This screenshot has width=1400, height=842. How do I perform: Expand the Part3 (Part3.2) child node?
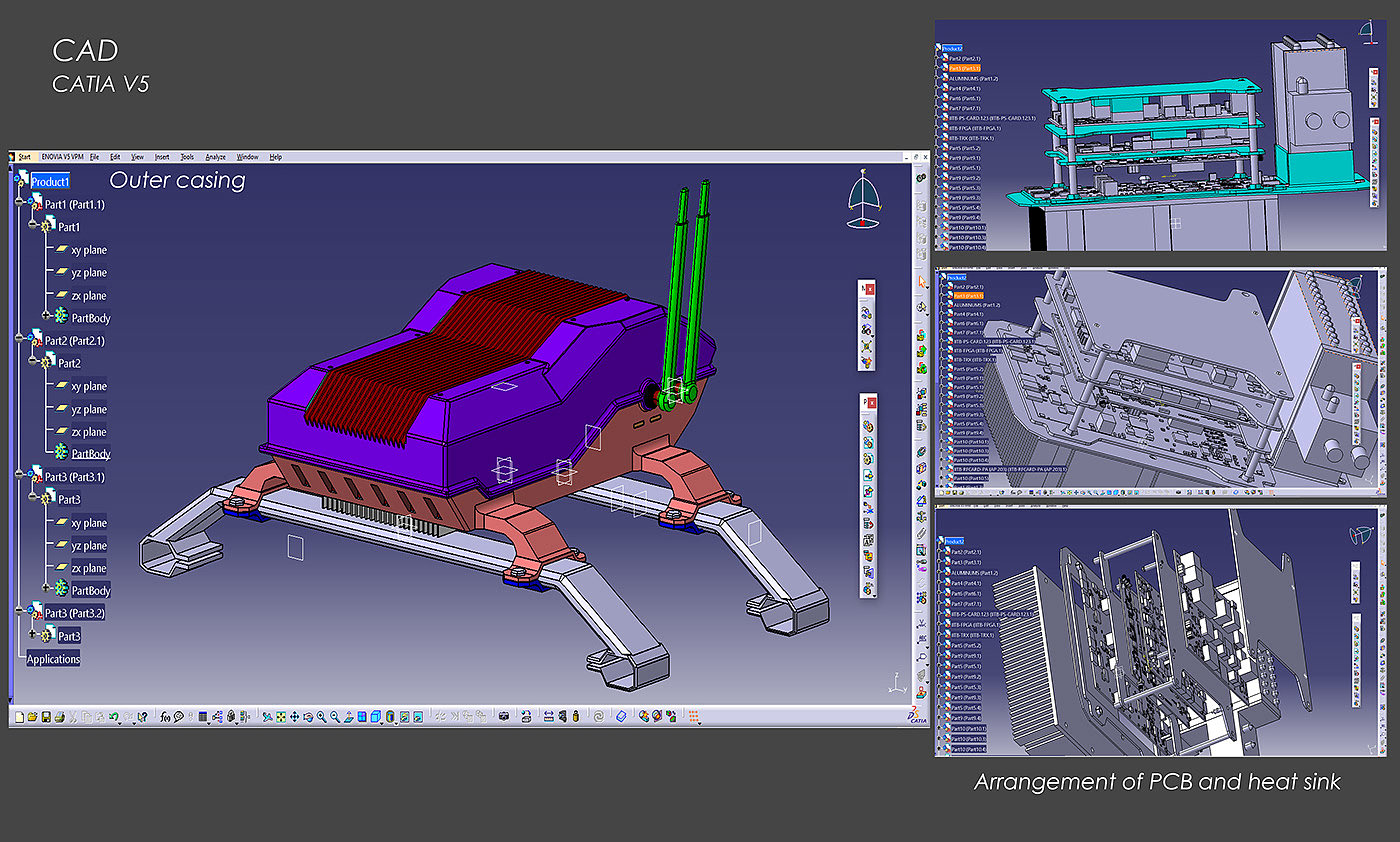(x=33, y=635)
